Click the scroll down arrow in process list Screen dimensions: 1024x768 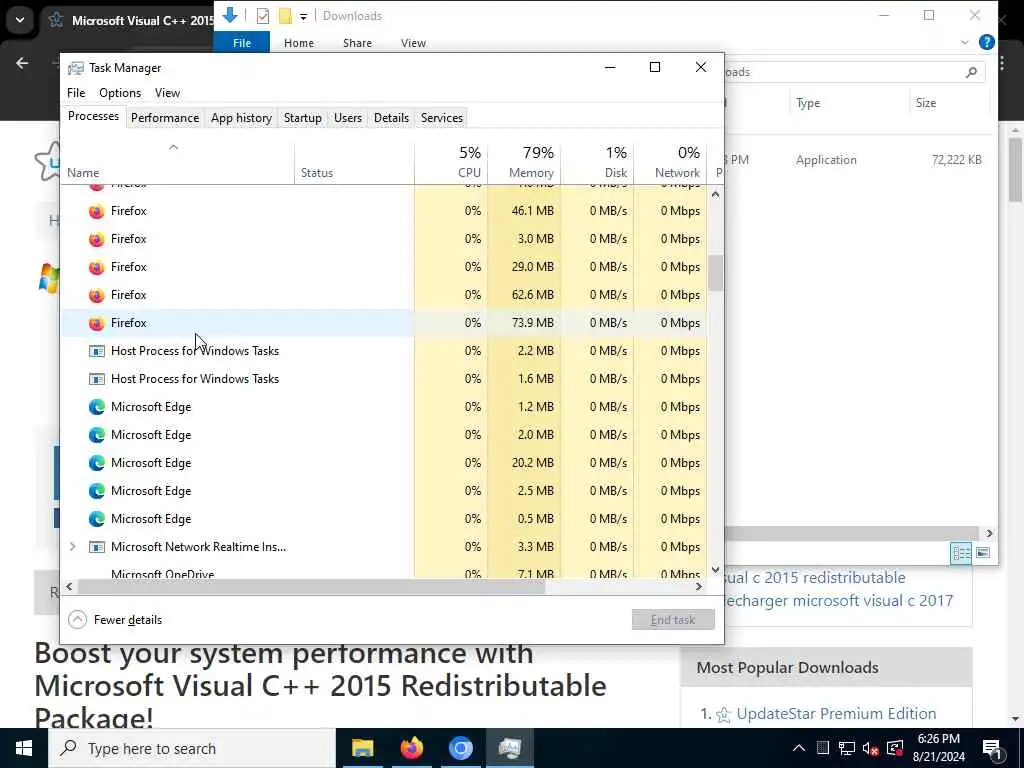pyautogui.click(x=715, y=569)
